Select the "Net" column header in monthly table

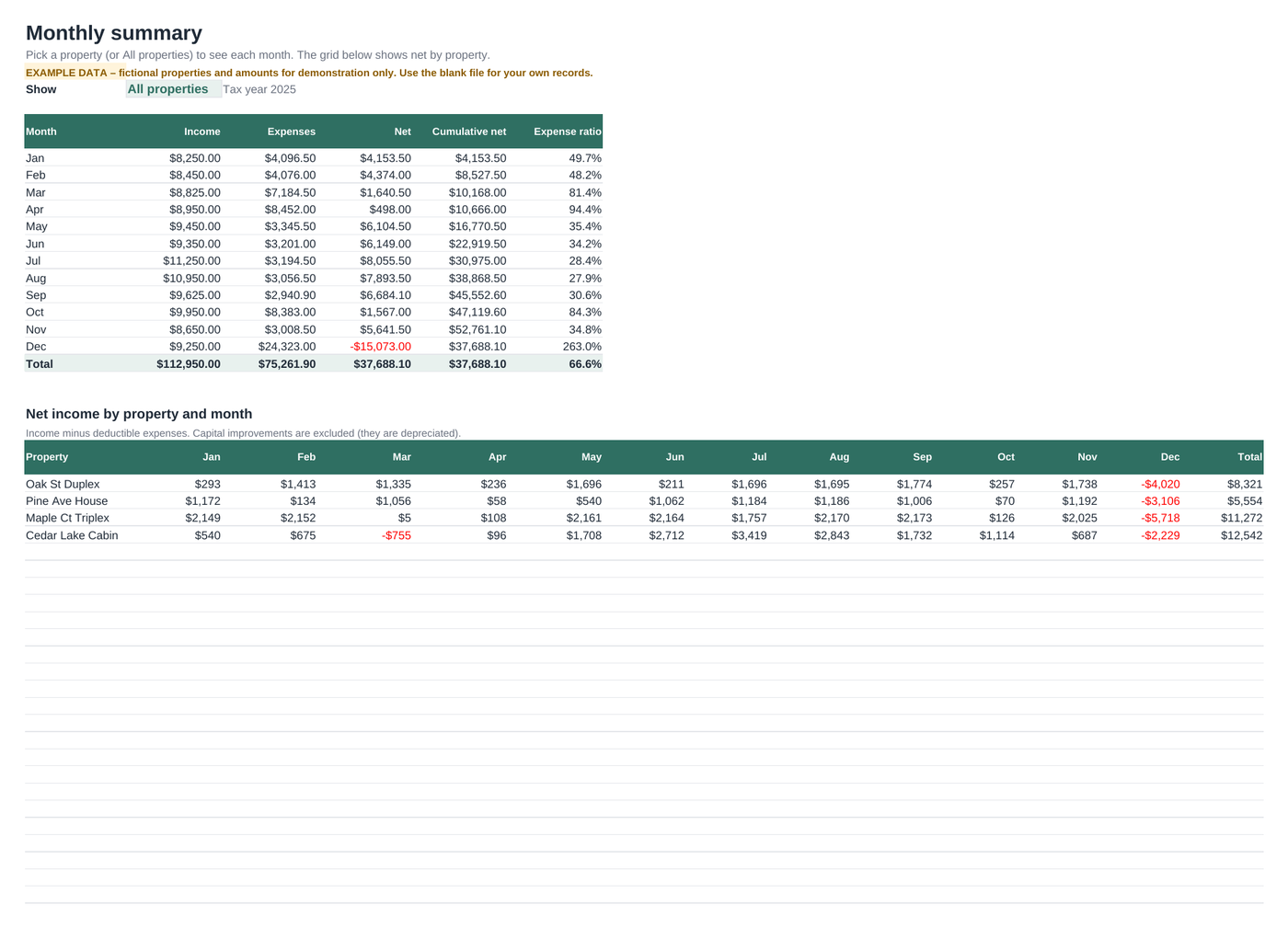[403, 132]
